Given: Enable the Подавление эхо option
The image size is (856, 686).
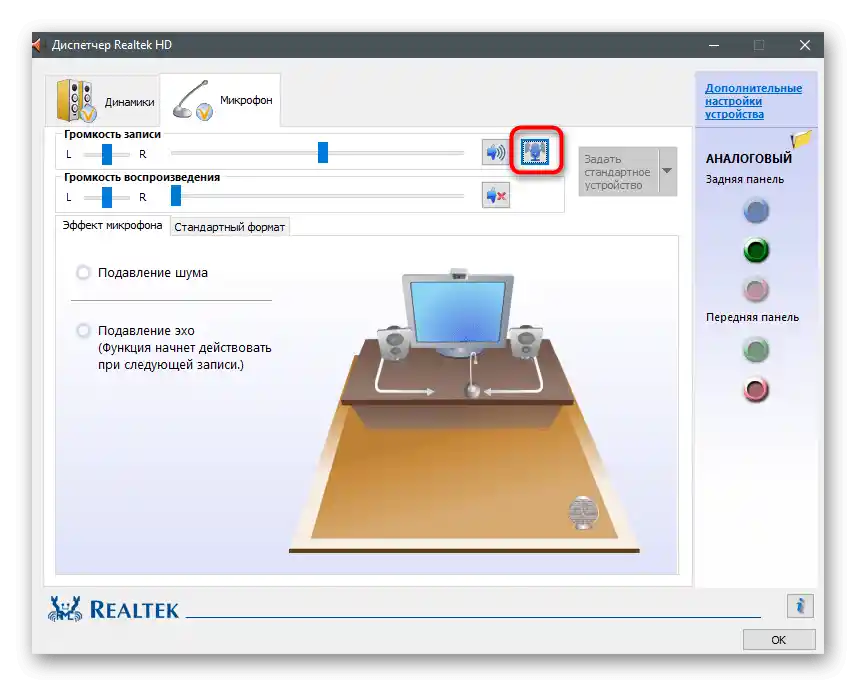Looking at the screenshot, I should tap(83, 330).
